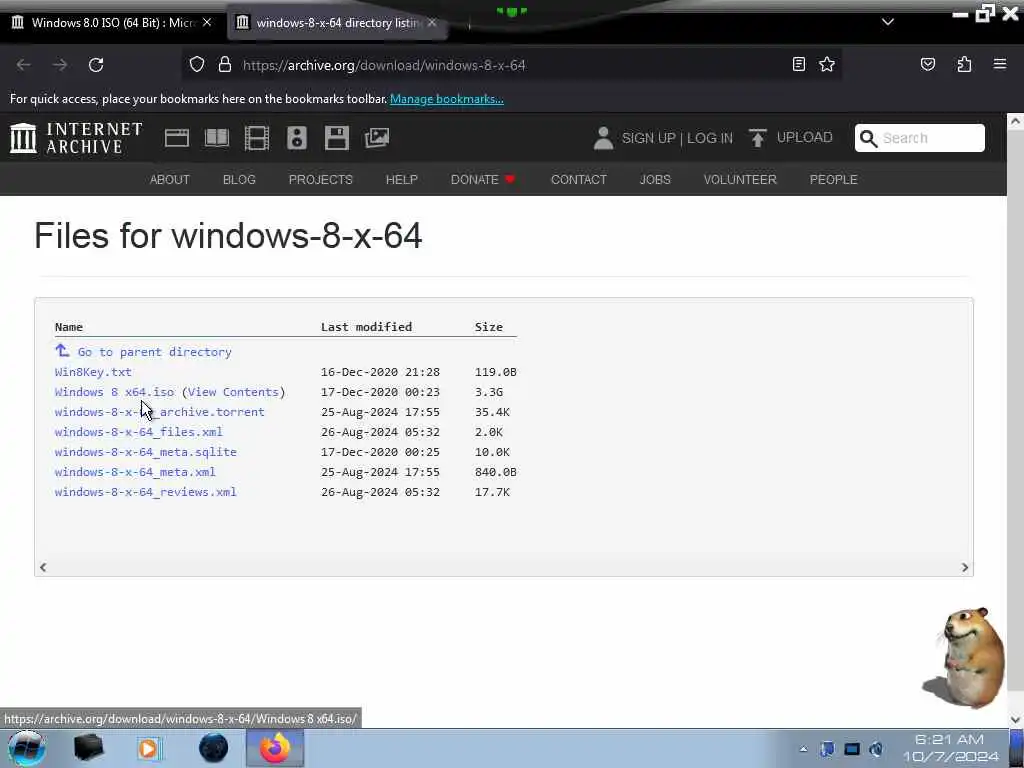Screen dimensions: 1024x768
Task: Open the extensions puzzle icon
Action: point(964,64)
